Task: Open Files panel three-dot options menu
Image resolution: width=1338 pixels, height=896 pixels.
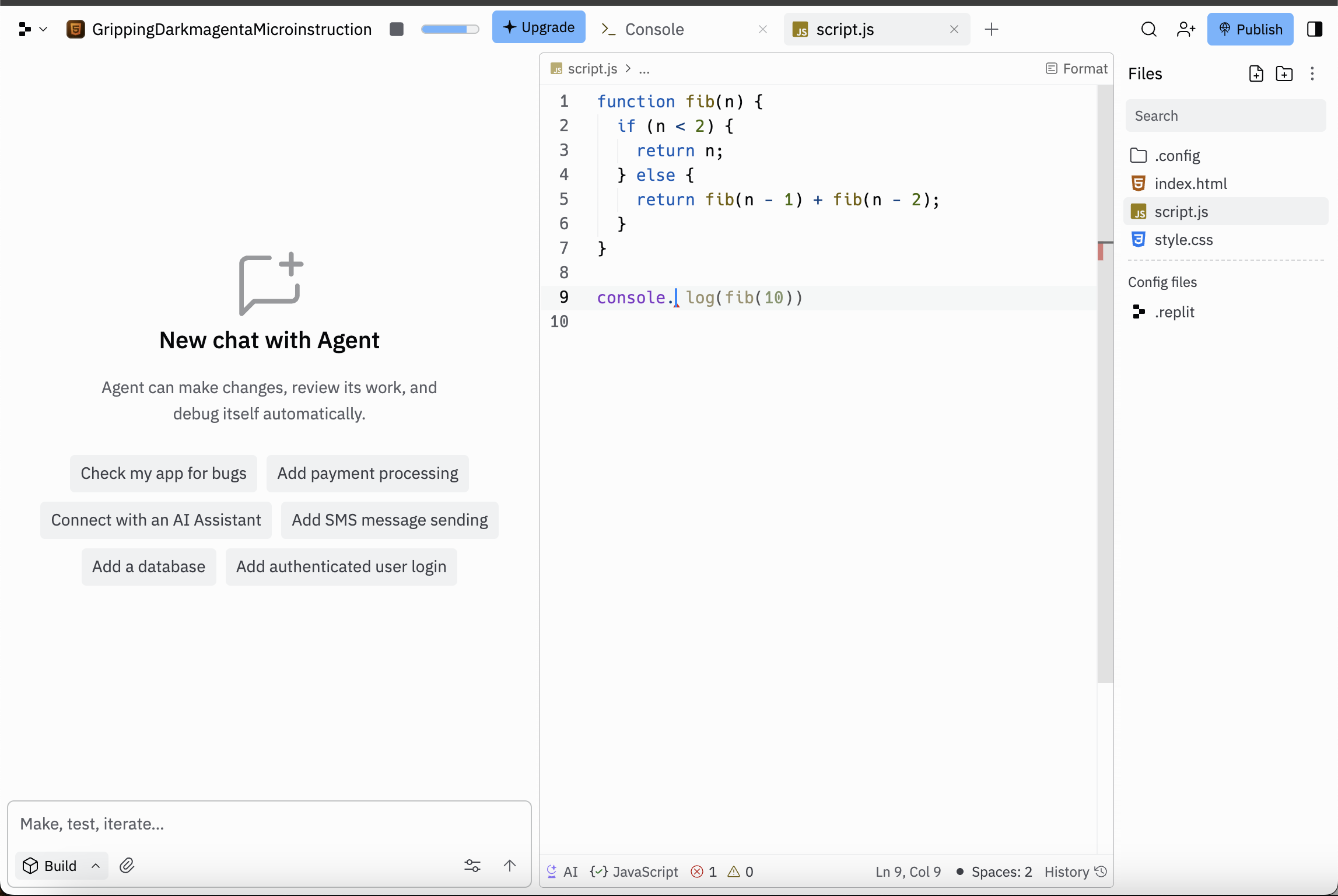Action: [x=1312, y=73]
